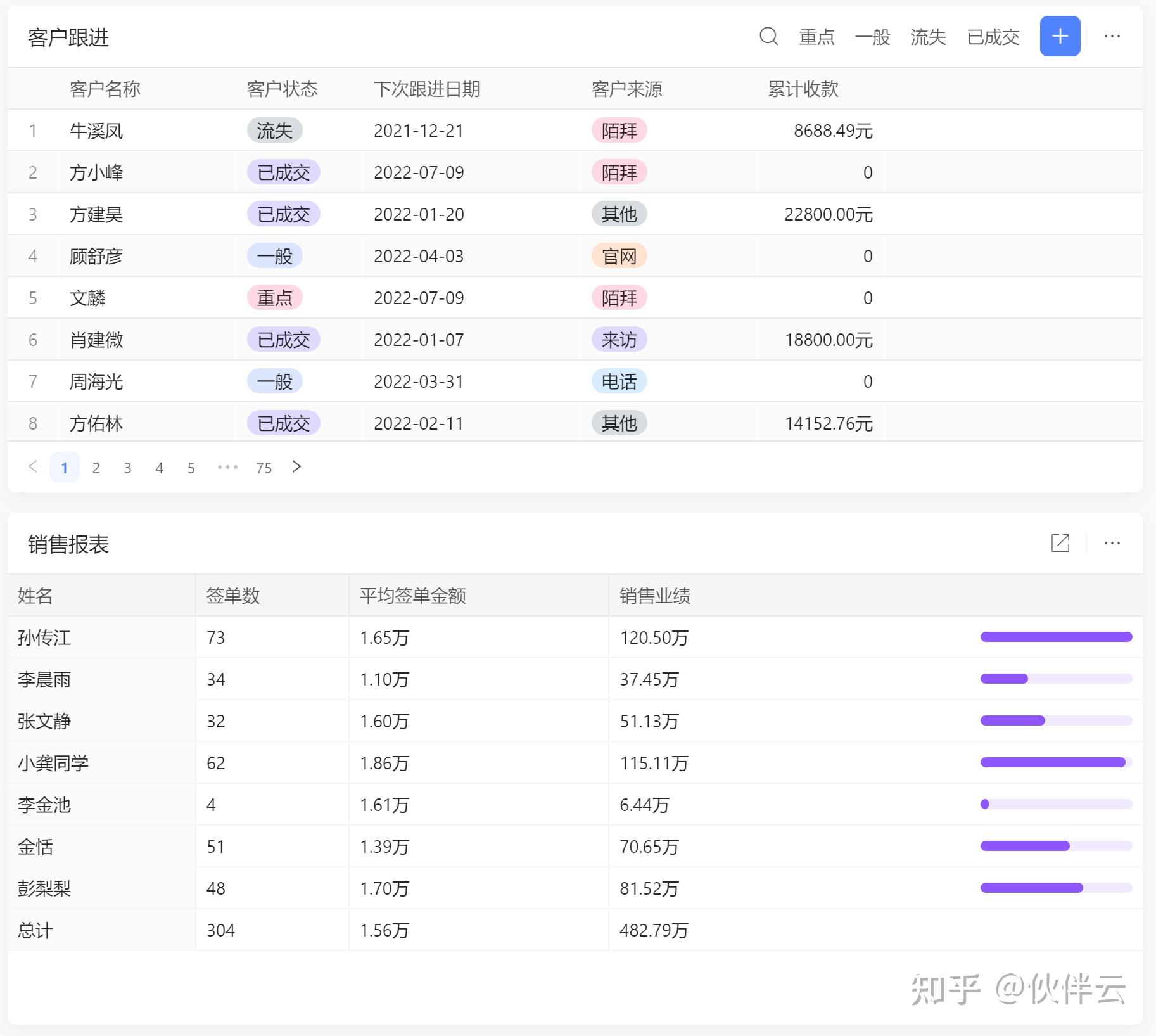
Task: Open 销售报表 in a new window
Action: pos(1060,543)
